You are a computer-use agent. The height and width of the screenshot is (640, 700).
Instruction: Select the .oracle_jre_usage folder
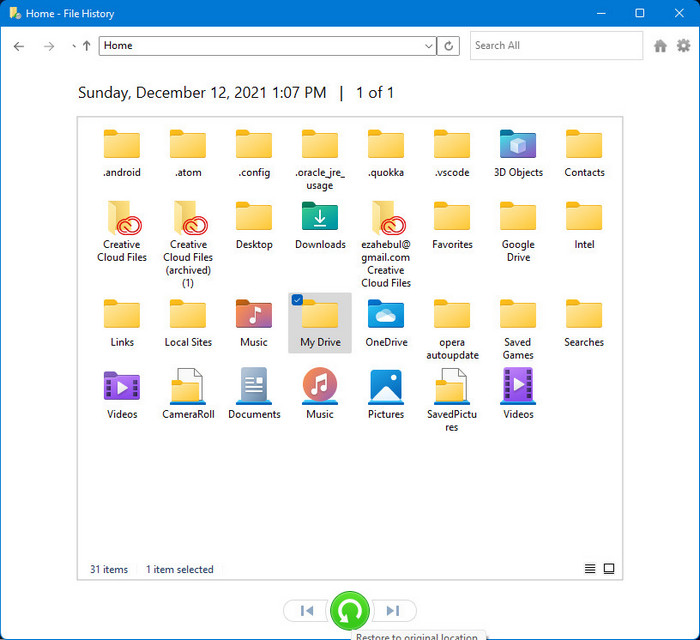pos(320,160)
